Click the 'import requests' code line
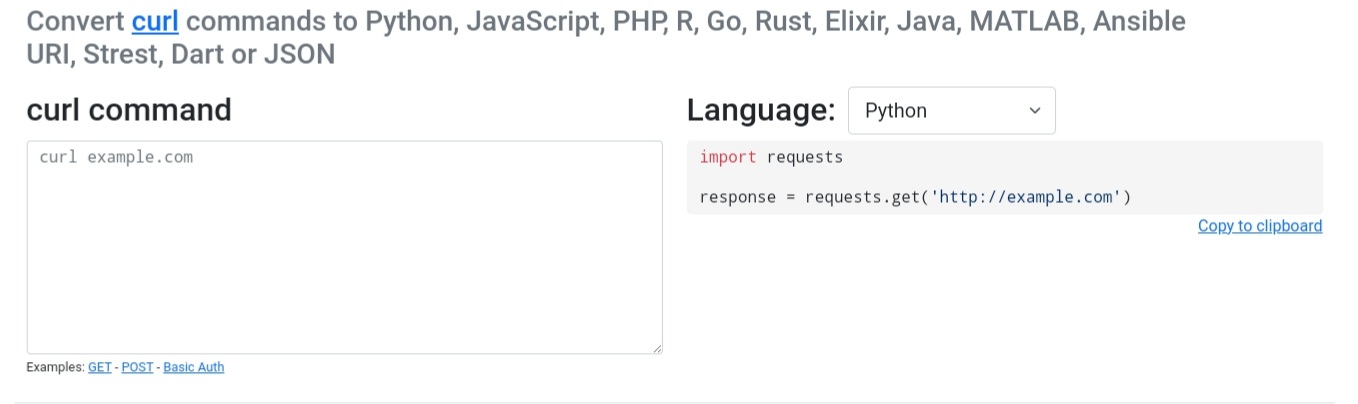This screenshot has width=1358, height=404. click(771, 157)
